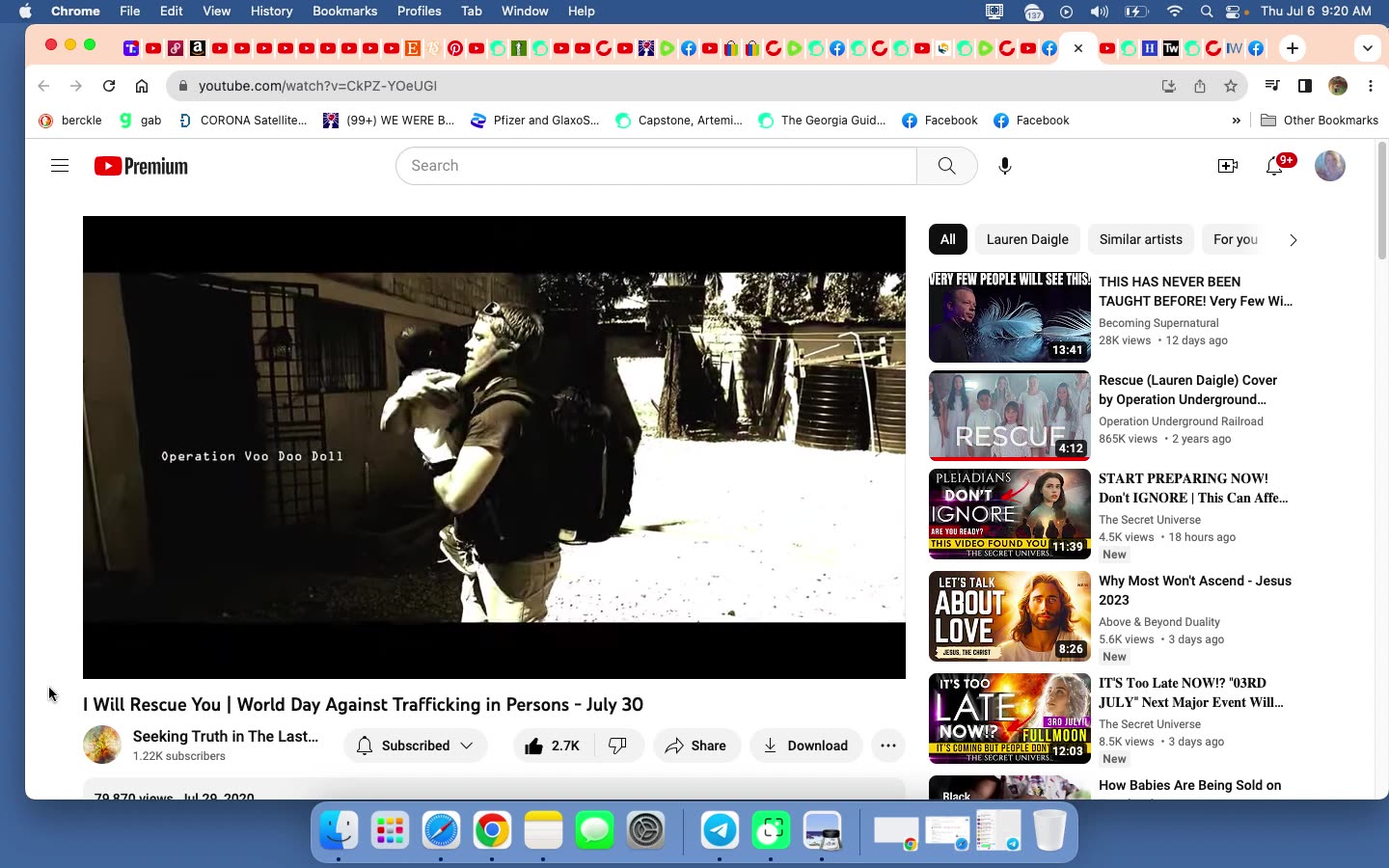Click the address bar URL

317,86
